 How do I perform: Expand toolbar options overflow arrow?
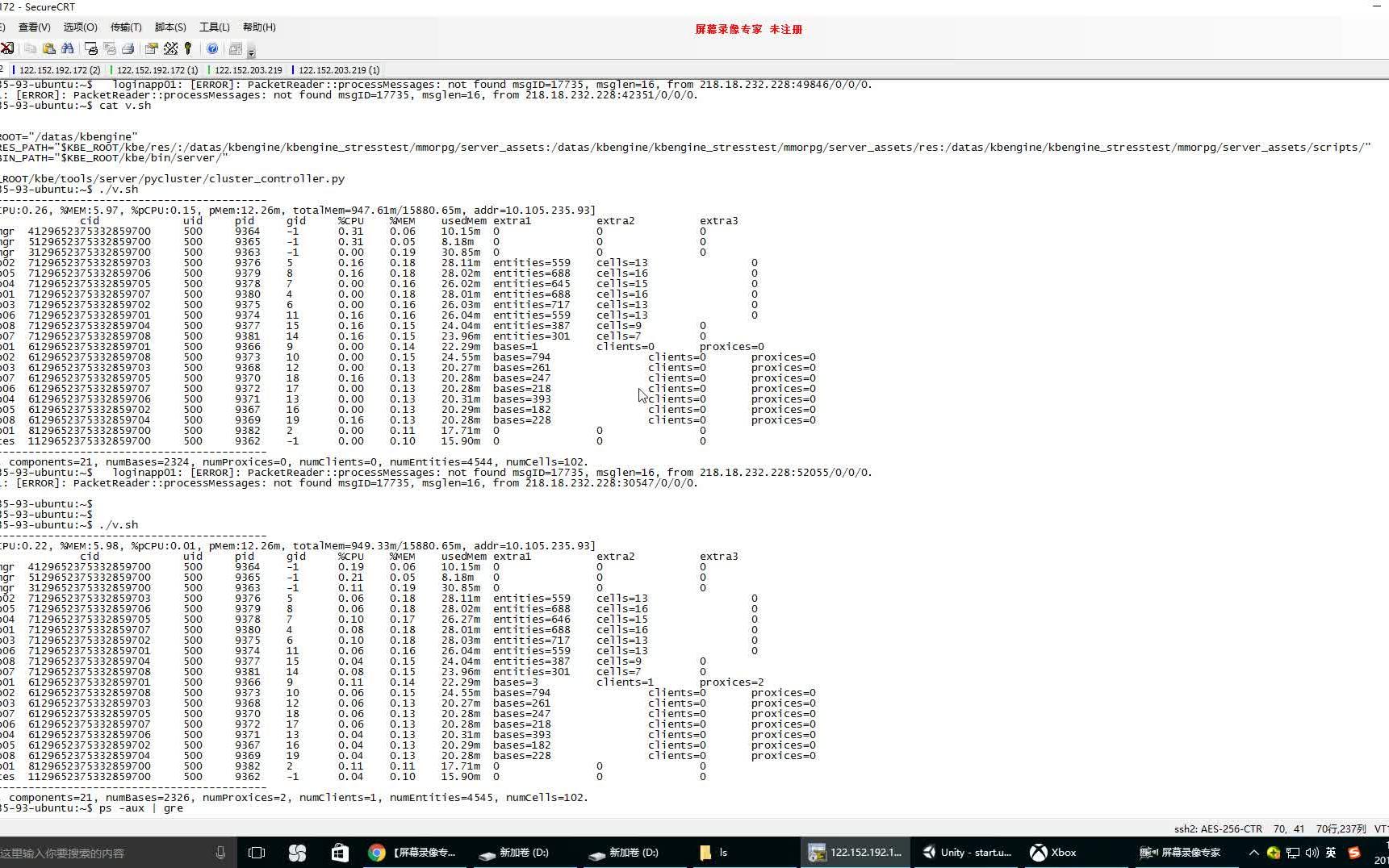pos(251,52)
